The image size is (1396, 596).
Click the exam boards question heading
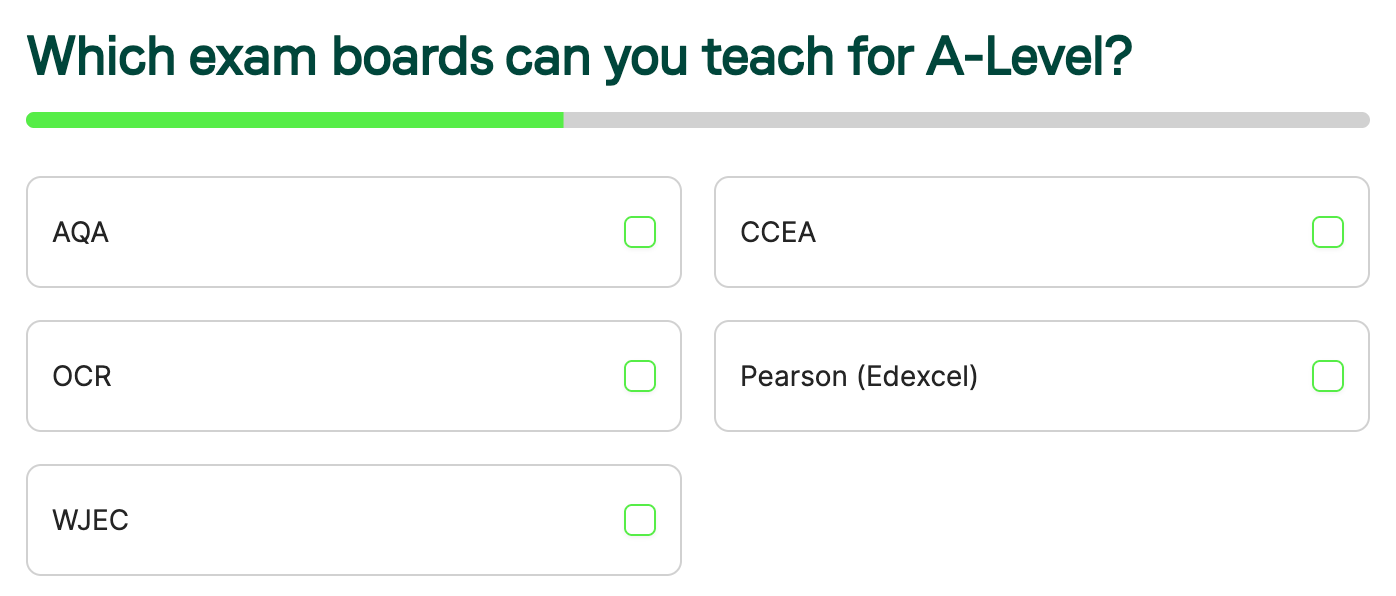(580, 58)
